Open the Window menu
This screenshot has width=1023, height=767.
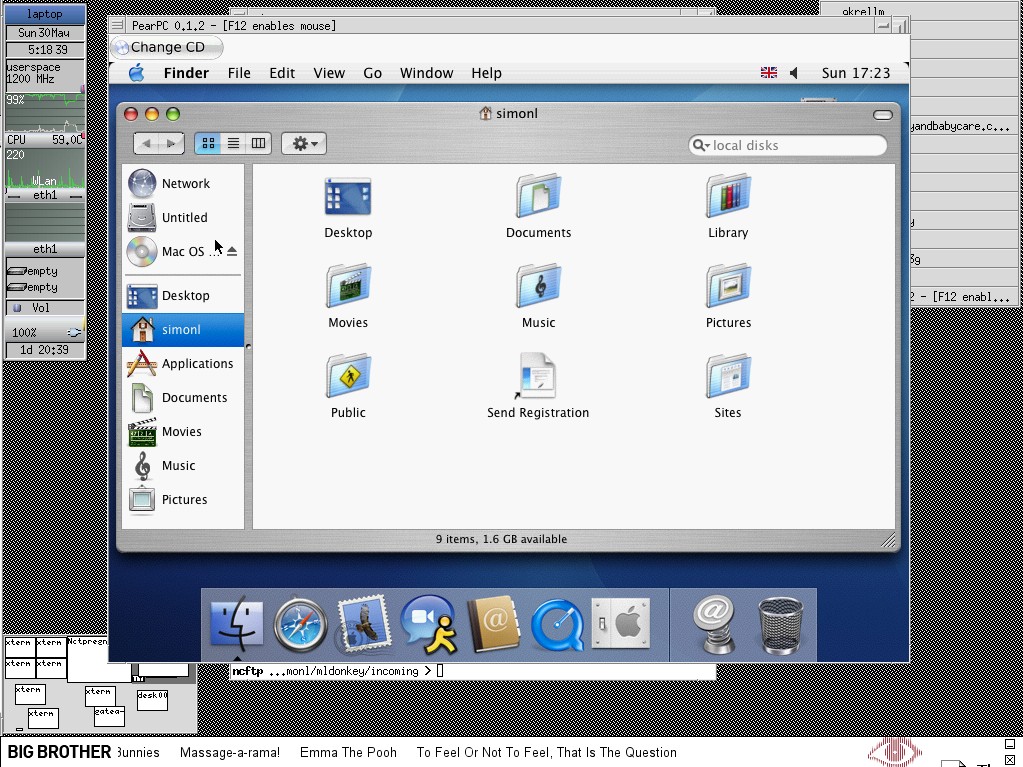click(427, 73)
